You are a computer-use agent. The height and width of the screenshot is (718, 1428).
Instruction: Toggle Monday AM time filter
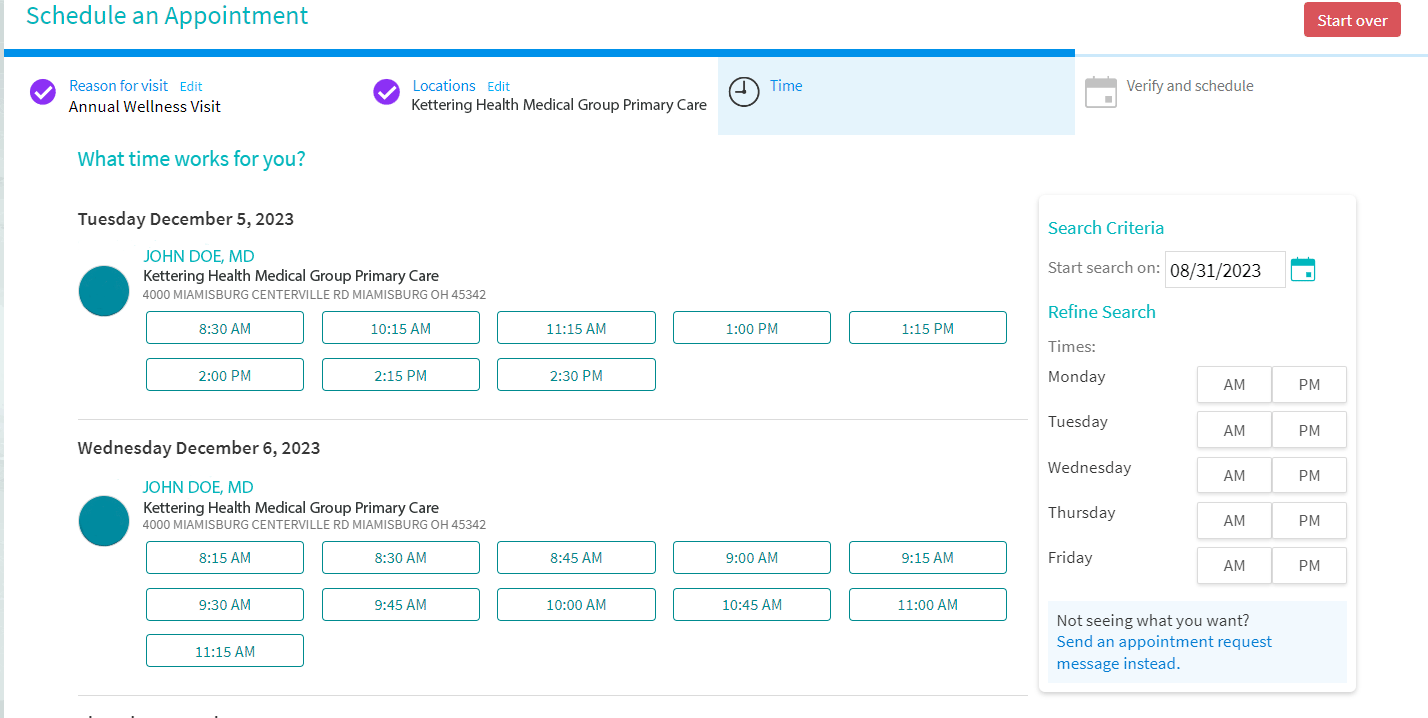(x=1234, y=385)
